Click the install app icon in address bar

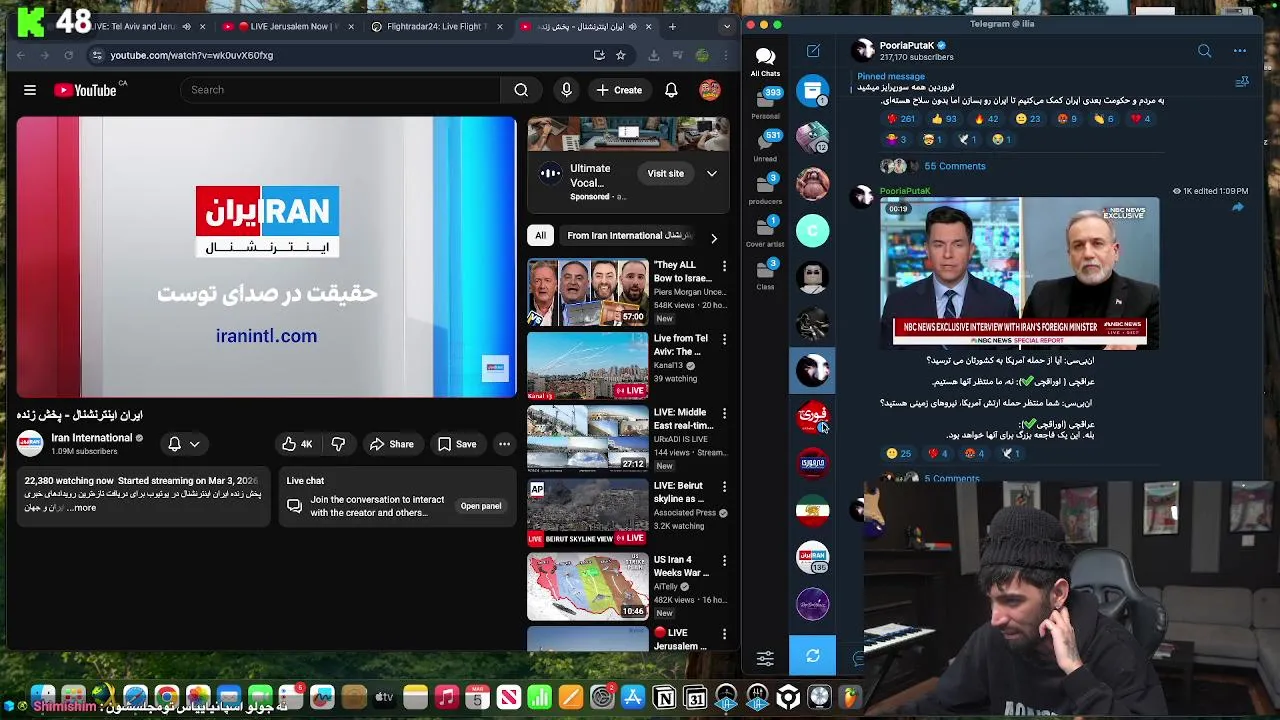(x=599, y=55)
